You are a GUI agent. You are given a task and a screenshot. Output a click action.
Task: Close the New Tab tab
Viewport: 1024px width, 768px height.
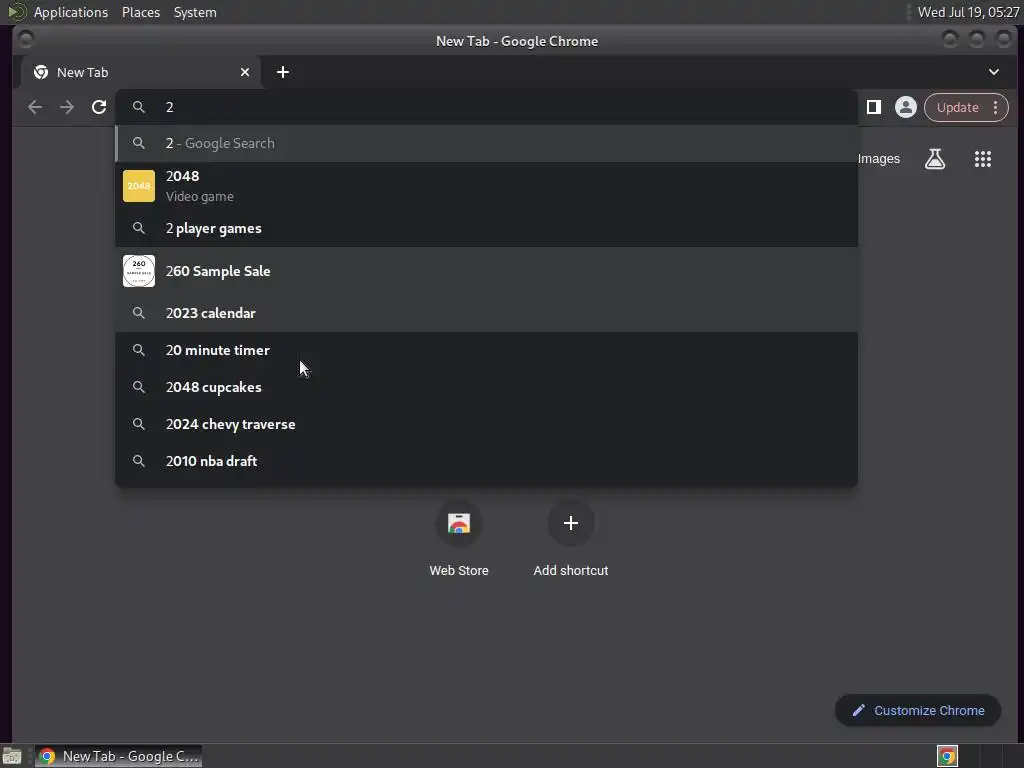[x=245, y=72]
